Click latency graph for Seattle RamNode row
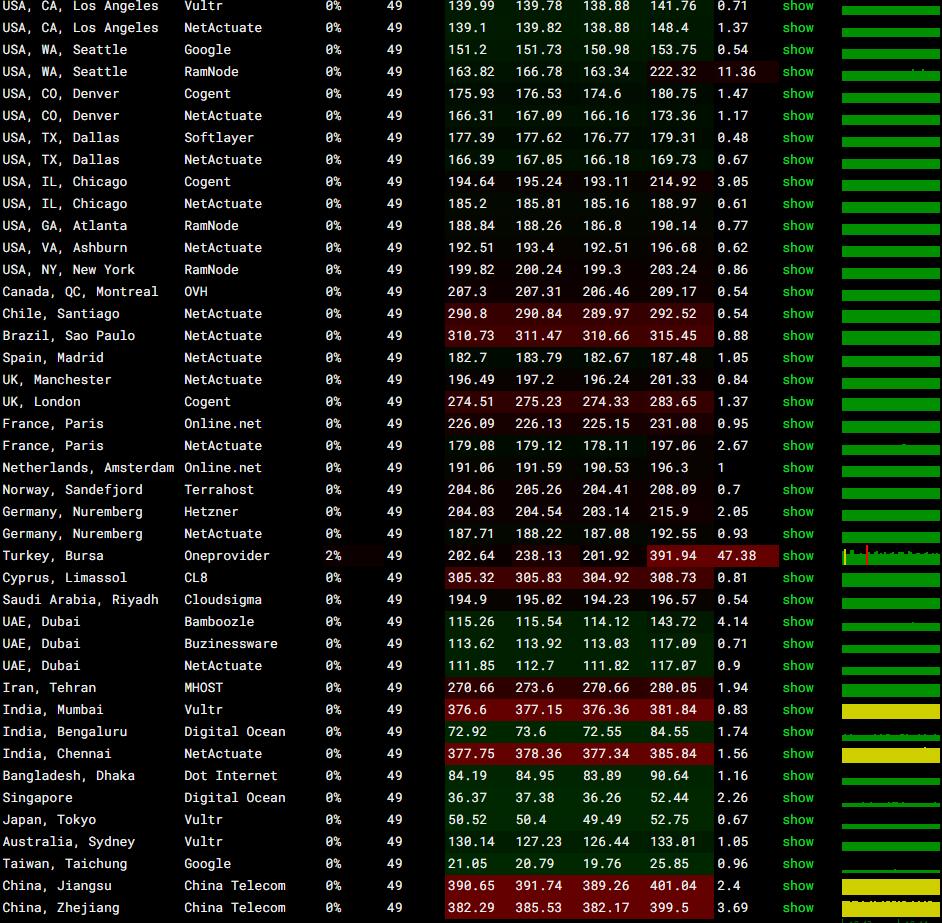 892,75
